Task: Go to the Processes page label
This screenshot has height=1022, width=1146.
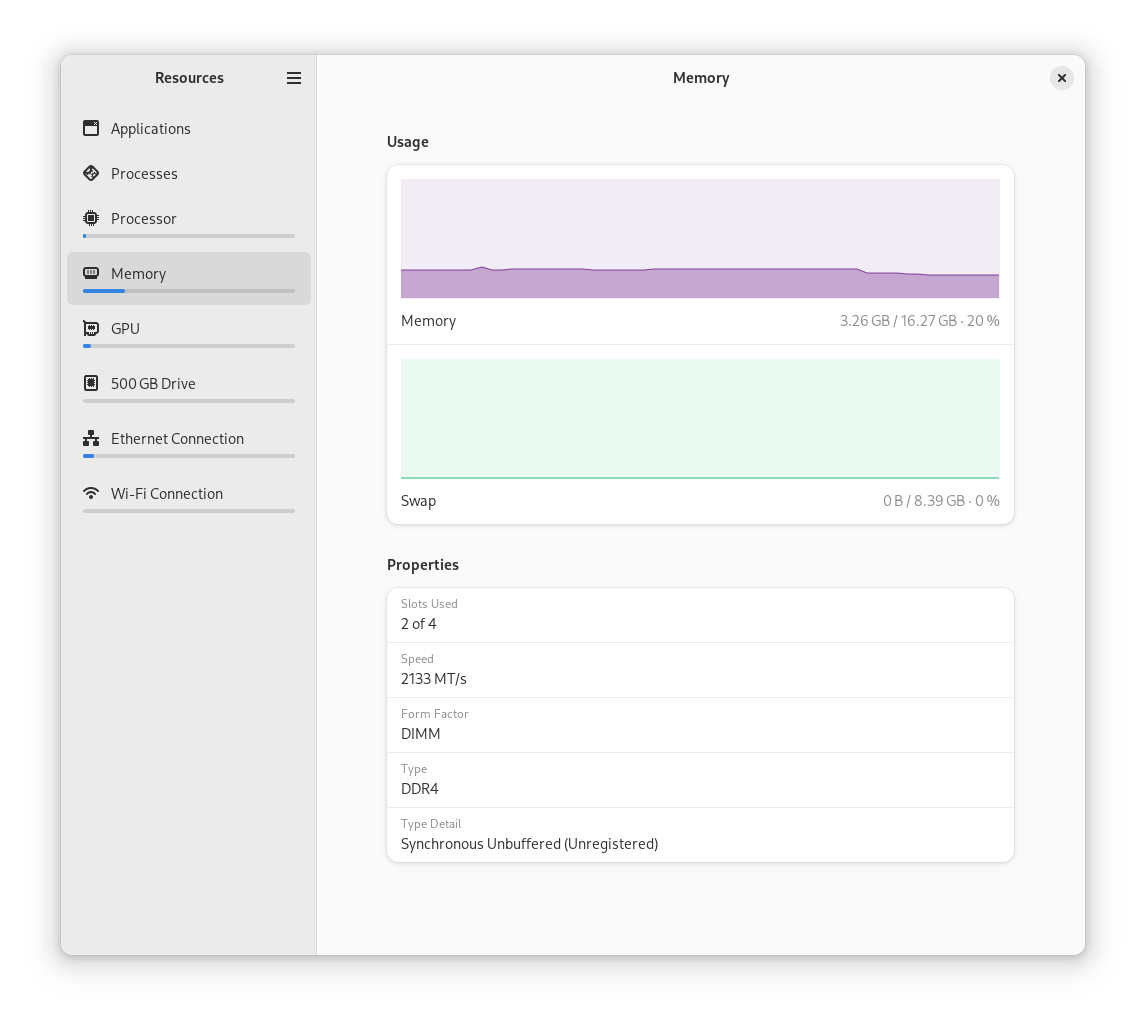Action: (144, 174)
